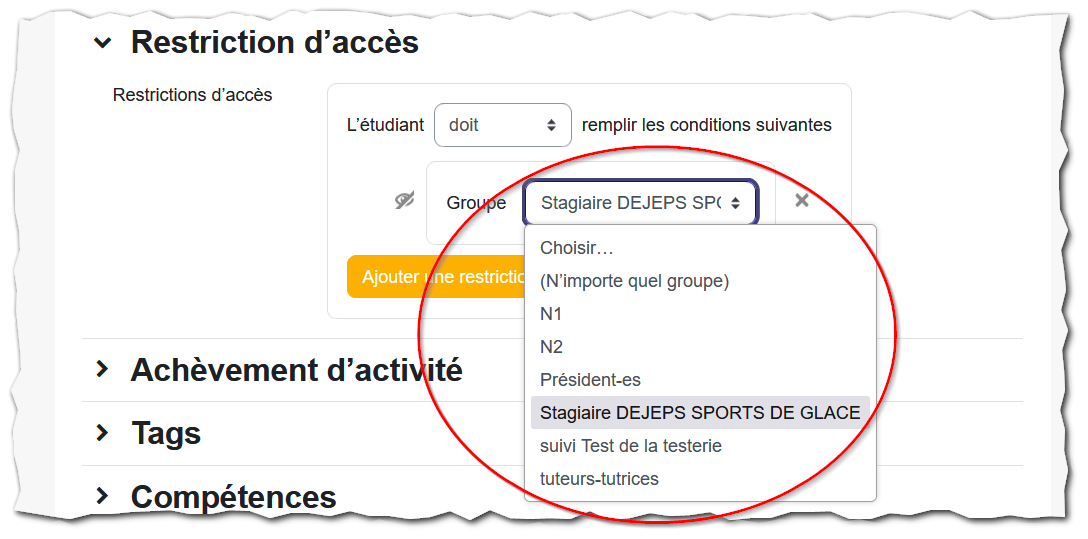1088x539 pixels.
Task: Open the 'doit' condition dropdown
Action: (x=502, y=125)
